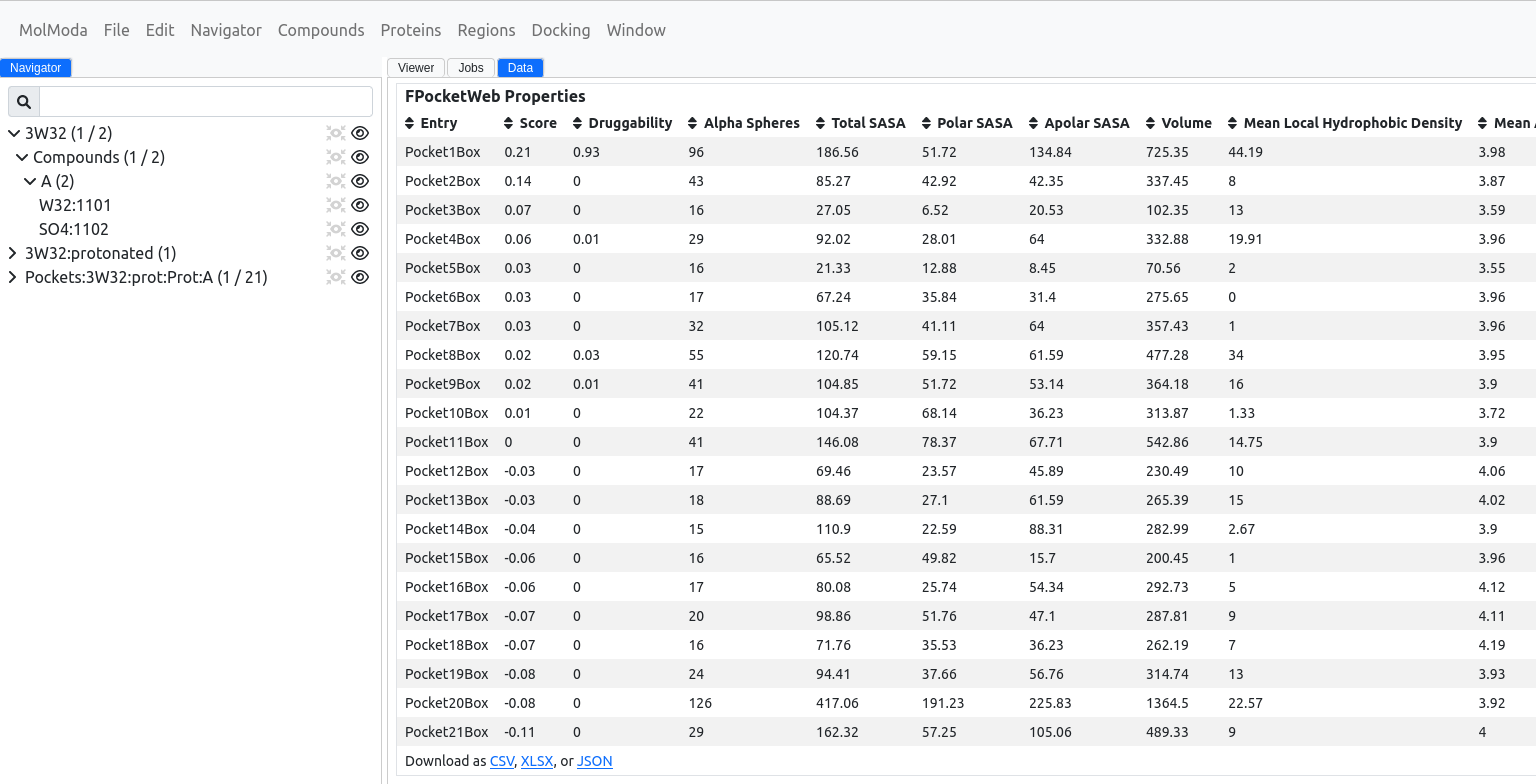Click the focus icon beside 3W32:protonated
This screenshot has height=784, width=1536.
coord(335,253)
